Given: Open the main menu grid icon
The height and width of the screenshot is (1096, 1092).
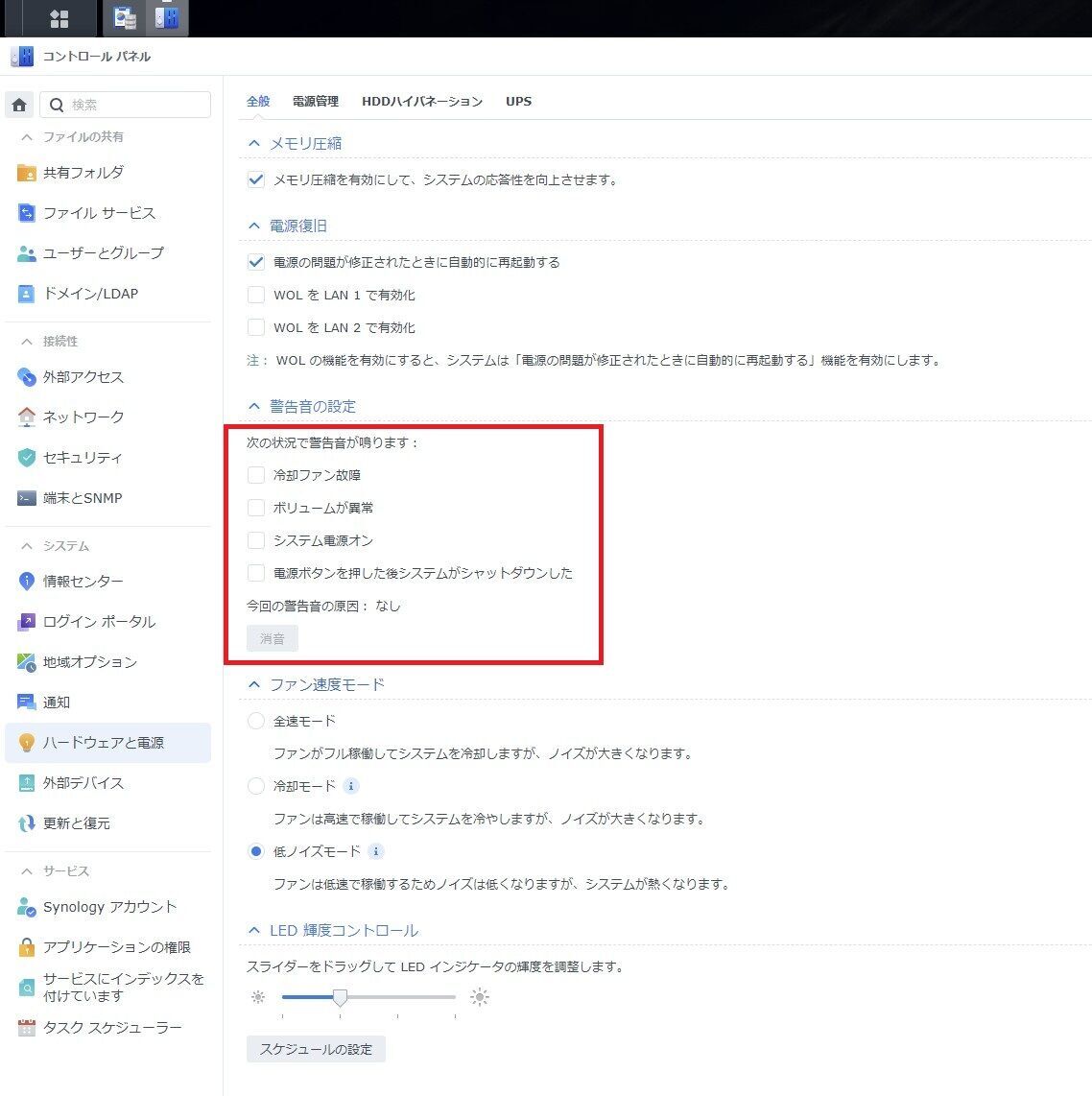Looking at the screenshot, I should pos(59,18).
